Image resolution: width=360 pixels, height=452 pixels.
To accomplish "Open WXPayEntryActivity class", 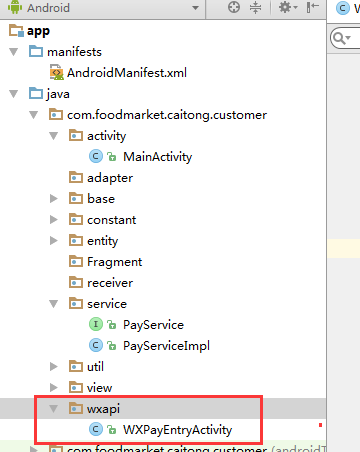I will coord(177,430).
